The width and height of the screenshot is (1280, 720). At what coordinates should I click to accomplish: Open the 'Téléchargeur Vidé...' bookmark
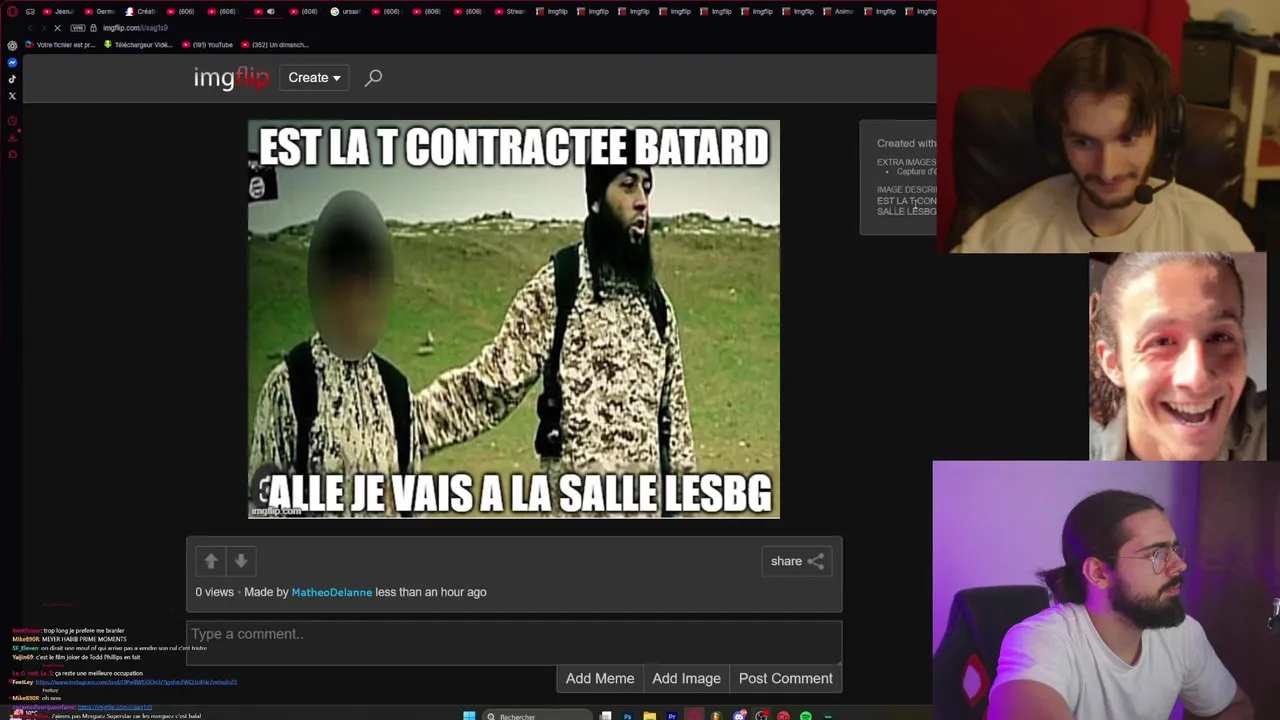[137, 45]
